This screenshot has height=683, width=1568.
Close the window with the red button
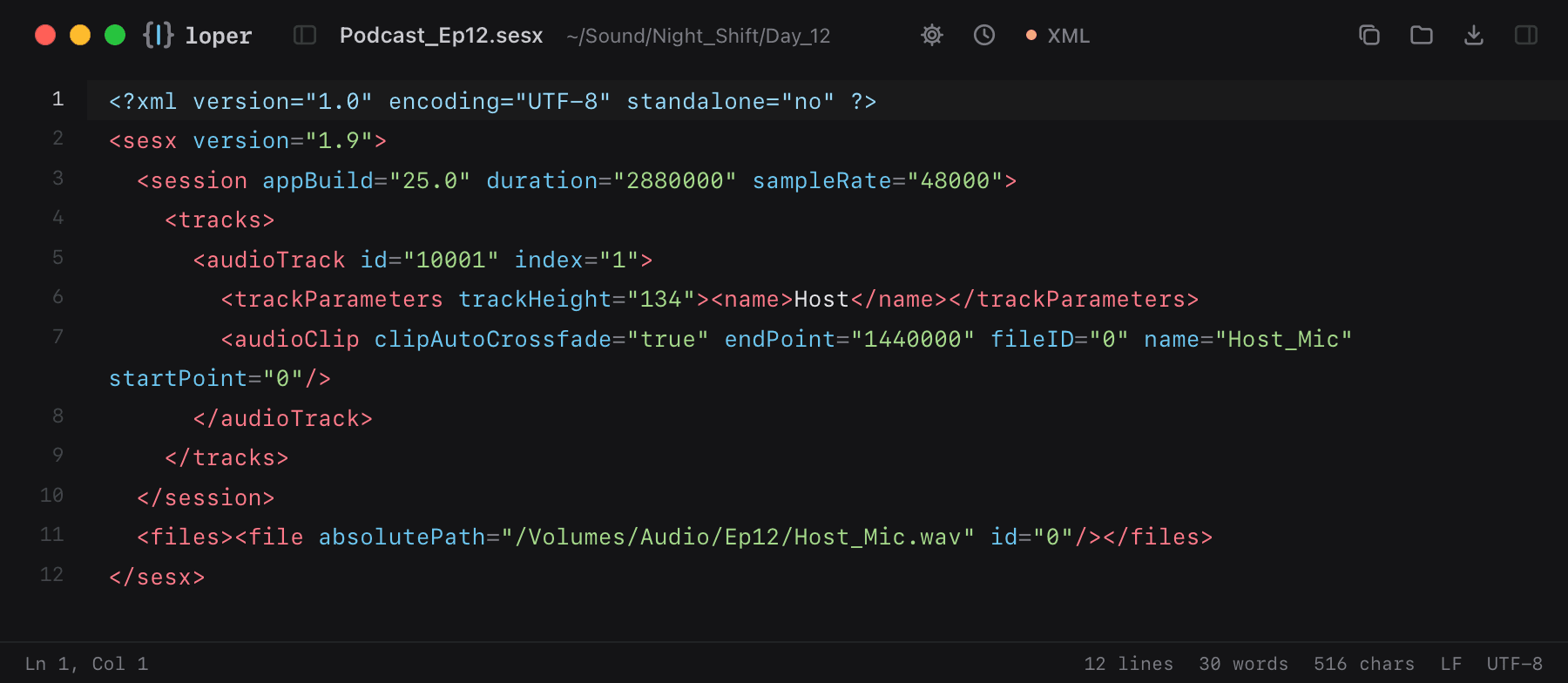point(45,35)
